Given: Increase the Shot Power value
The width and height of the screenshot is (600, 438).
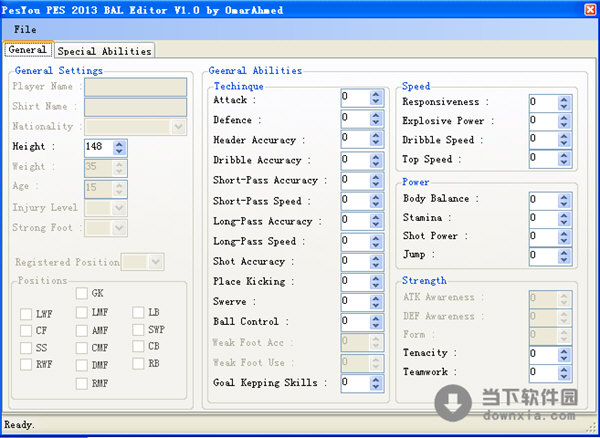Looking at the screenshot, I should 564,233.
